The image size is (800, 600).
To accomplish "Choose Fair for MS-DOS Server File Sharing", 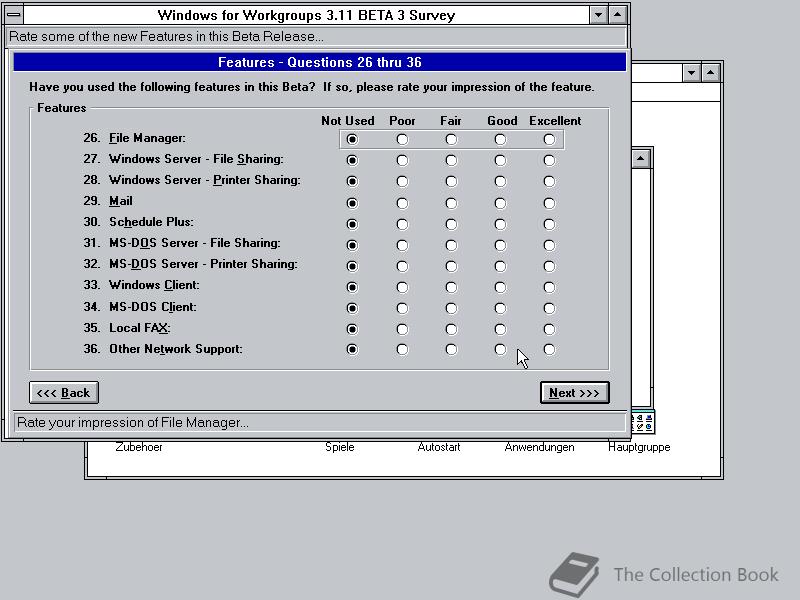I will (451, 245).
